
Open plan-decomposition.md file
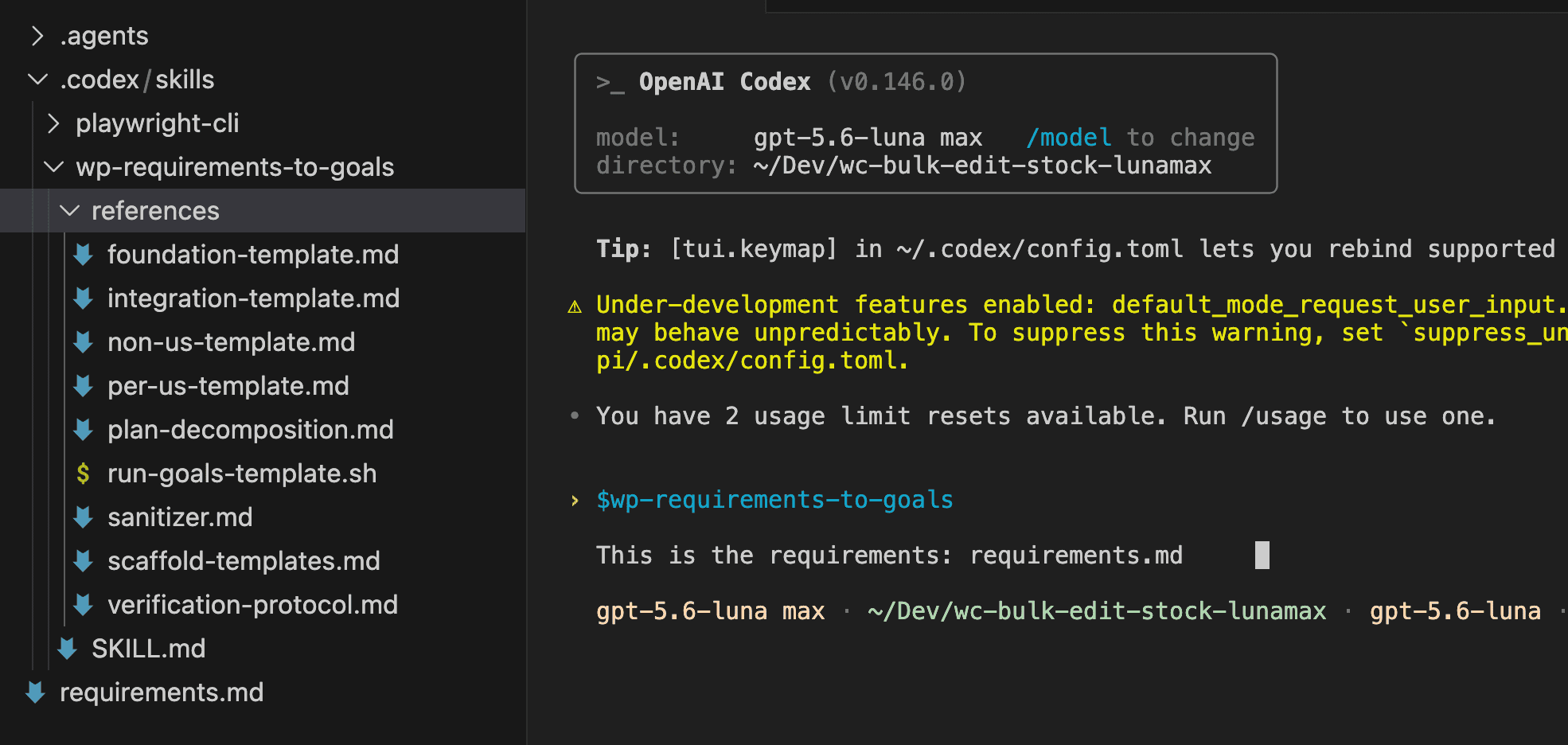click(250, 430)
